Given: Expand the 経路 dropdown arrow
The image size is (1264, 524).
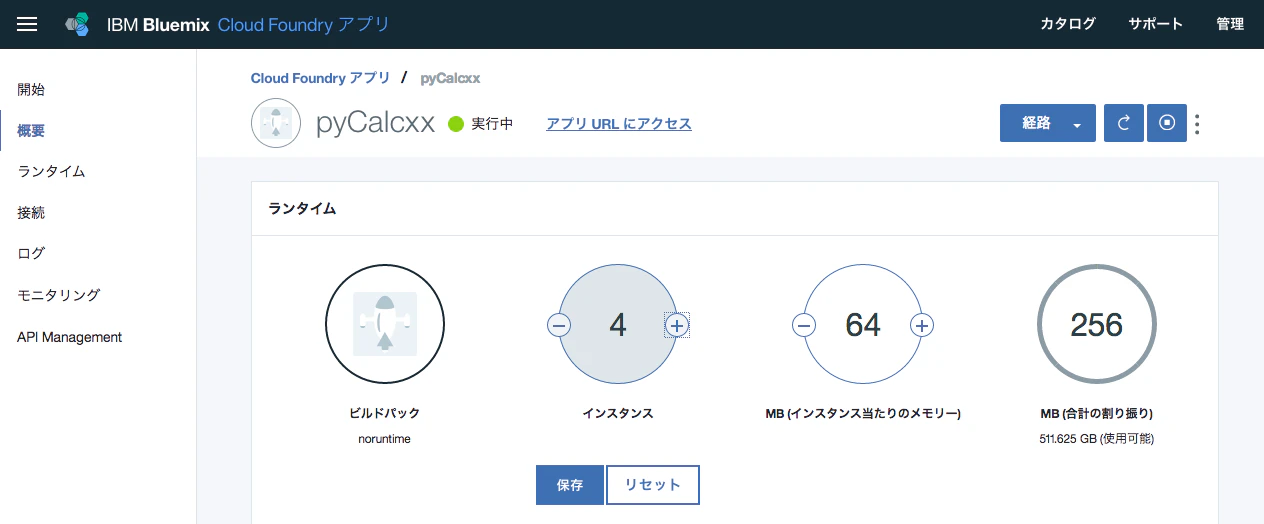Looking at the screenshot, I should pos(1077,125).
